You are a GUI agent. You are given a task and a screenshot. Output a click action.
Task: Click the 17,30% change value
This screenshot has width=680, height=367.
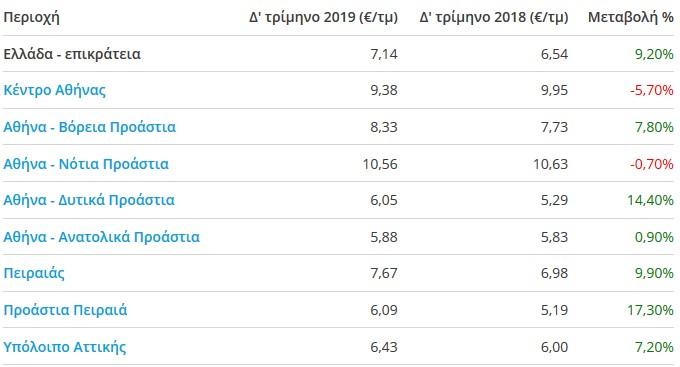[650, 310]
